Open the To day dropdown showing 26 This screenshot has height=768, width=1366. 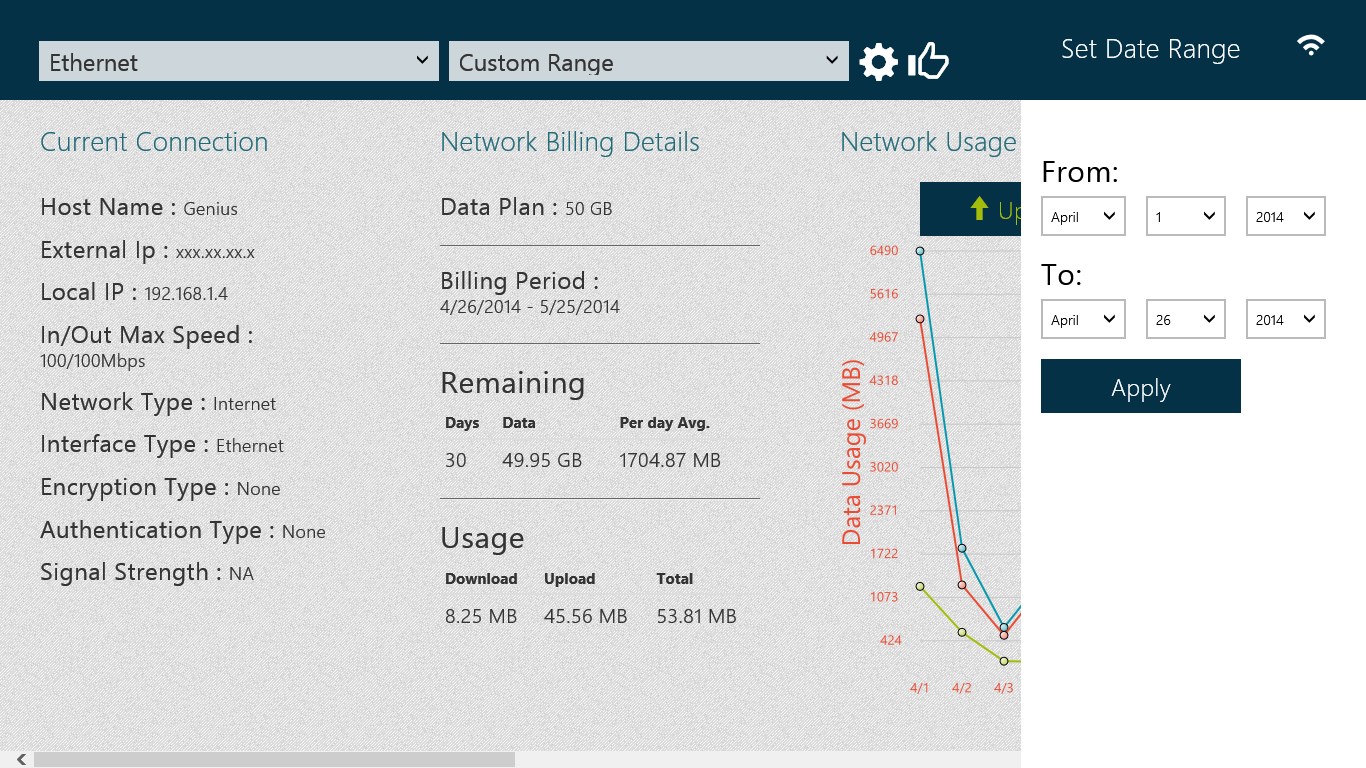pyautogui.click(x=1185, y=320)
